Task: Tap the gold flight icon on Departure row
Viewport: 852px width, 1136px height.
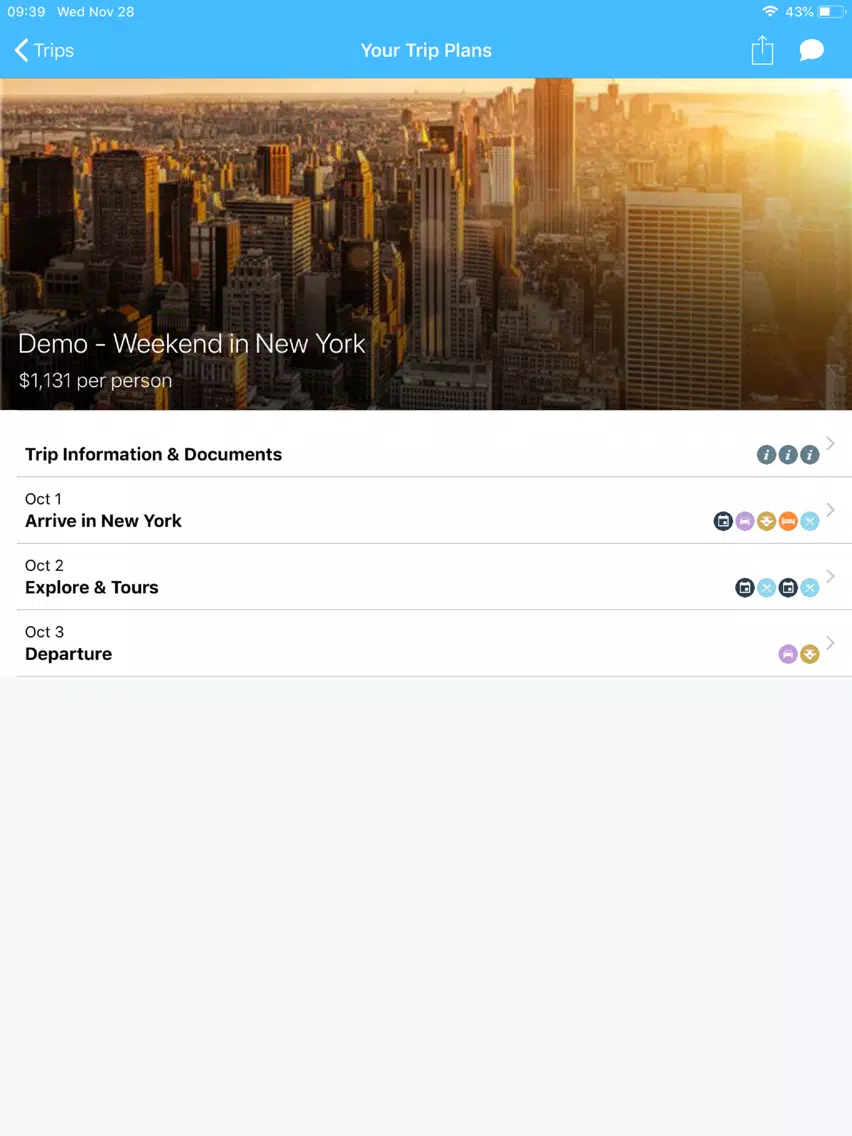Action: pyautogui.click(x=810, y=654)
